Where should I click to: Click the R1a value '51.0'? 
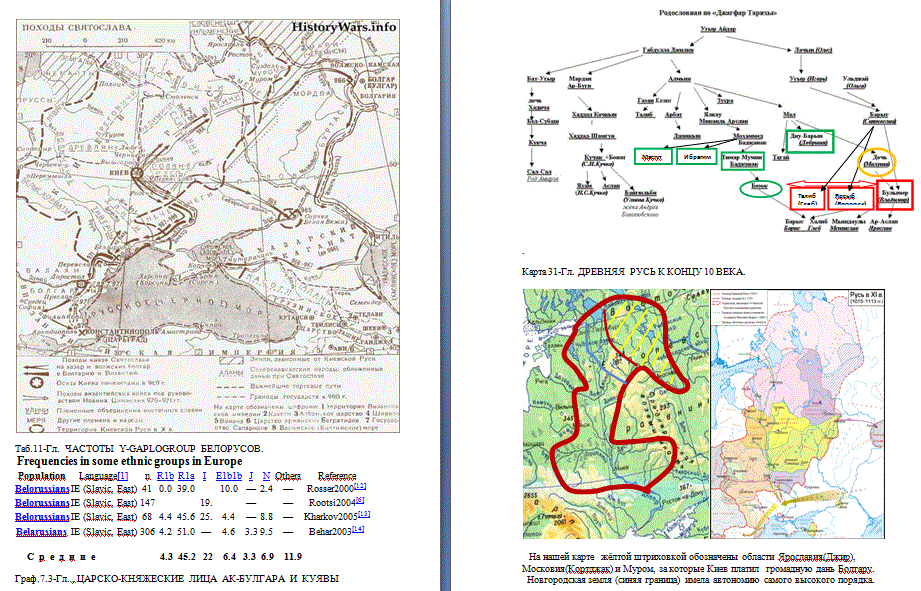(x=186, y=532)
